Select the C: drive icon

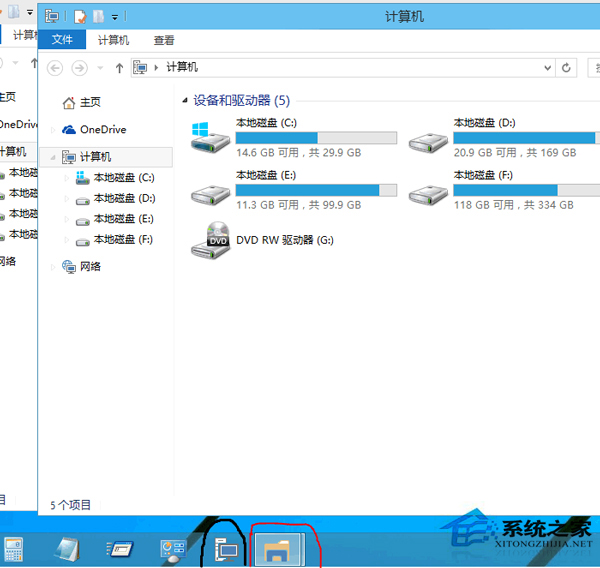click(x=210, y=138)
